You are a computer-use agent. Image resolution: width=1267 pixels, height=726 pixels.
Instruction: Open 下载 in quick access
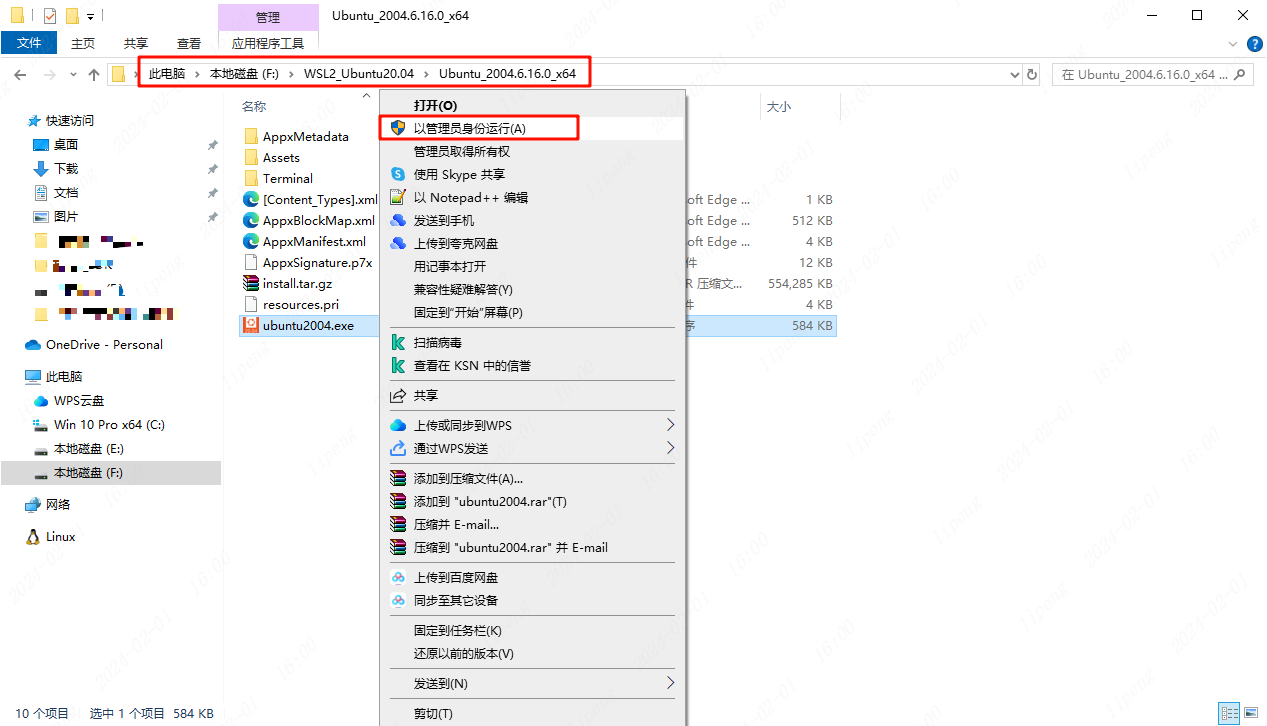66,168
